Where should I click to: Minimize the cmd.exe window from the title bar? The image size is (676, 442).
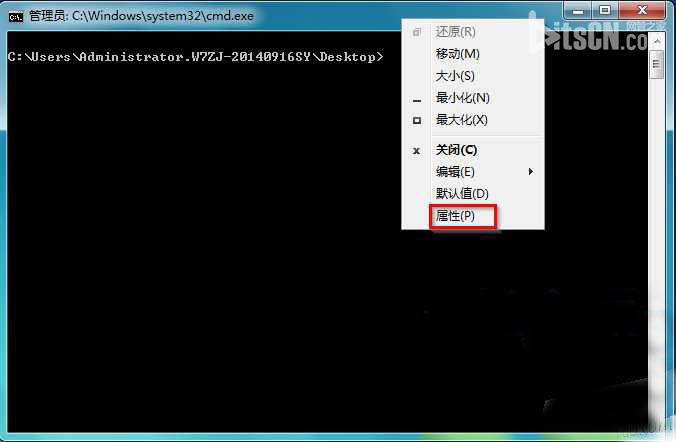pyautogui.click(x=578, y=11)
